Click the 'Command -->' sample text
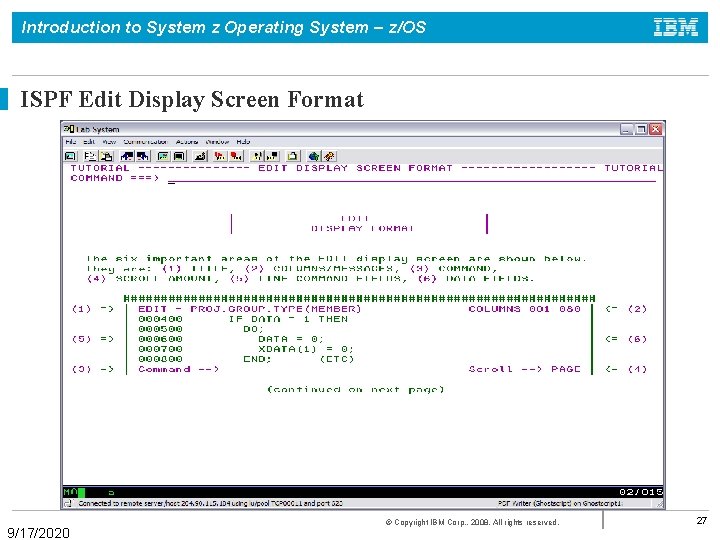The height and width of the screenshot is (540, 720). [x=179, y=369]
